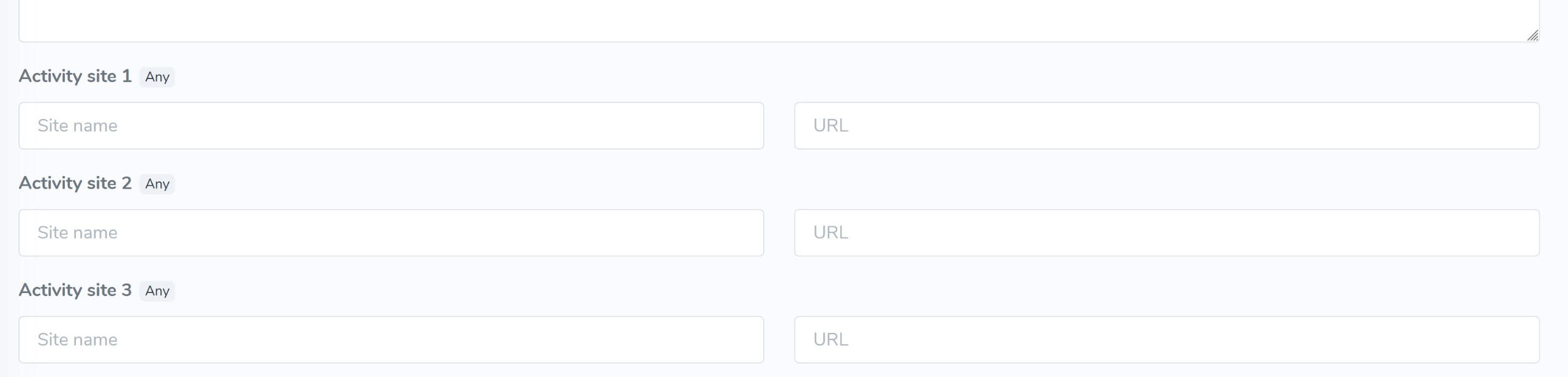Viewport: 1568px width, 377px height.
Task: Click the text area resize handle
Action: [x=1532, y=36]
